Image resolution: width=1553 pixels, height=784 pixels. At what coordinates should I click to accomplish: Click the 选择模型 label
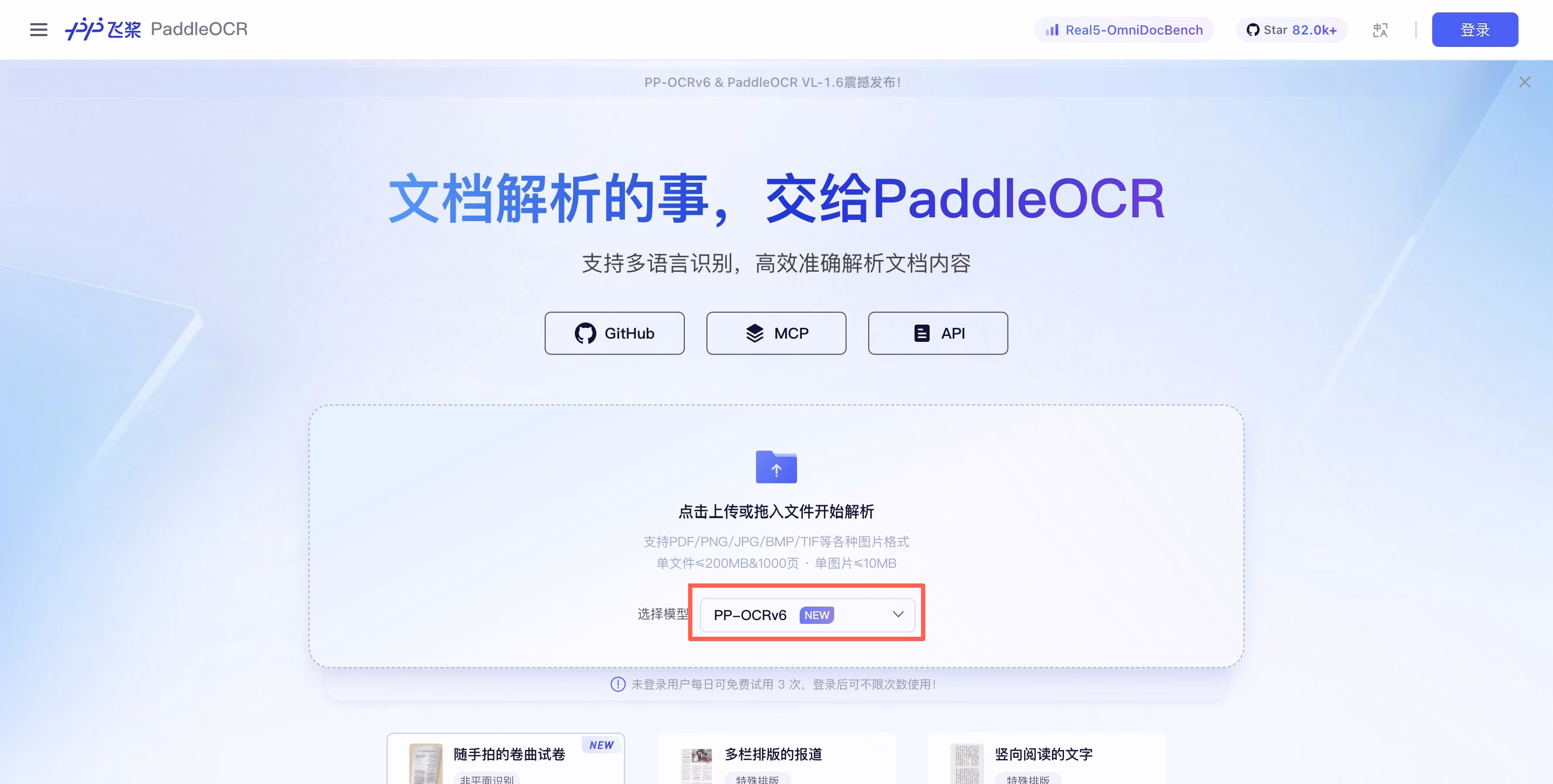(663, 614)
